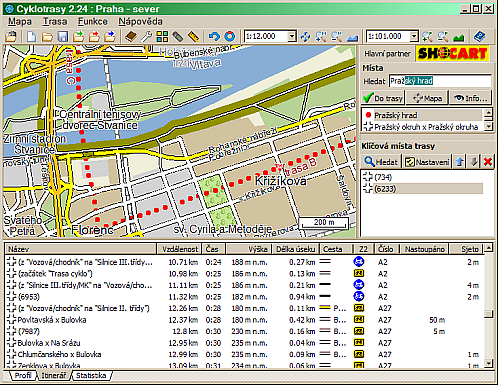Select the Bulovka x Na Srázu row
Image resolution: width=498 pixels, height=385 pixels.
click(x=244, y=343)
